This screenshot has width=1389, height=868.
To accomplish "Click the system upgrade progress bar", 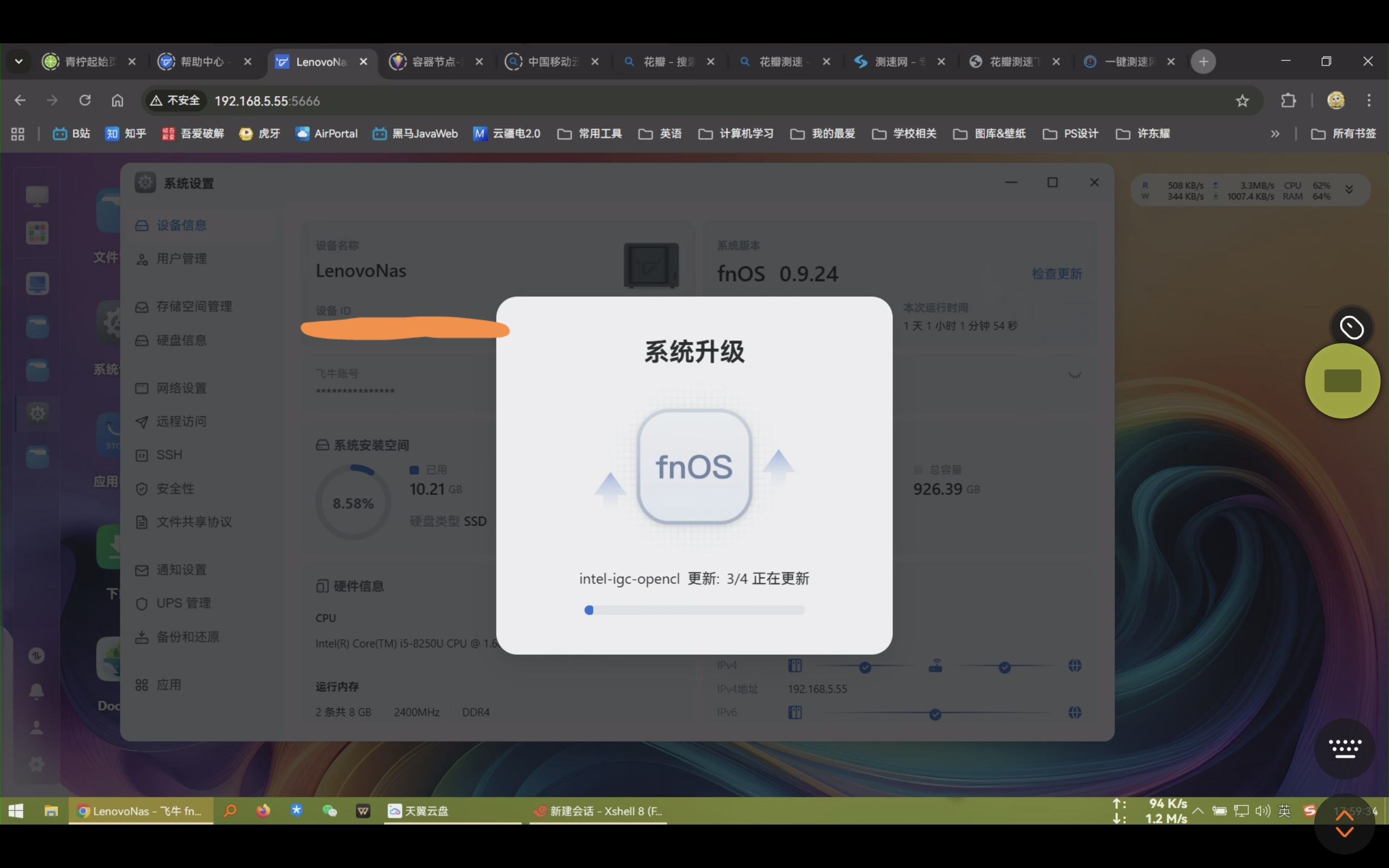I will coord(694,610).
